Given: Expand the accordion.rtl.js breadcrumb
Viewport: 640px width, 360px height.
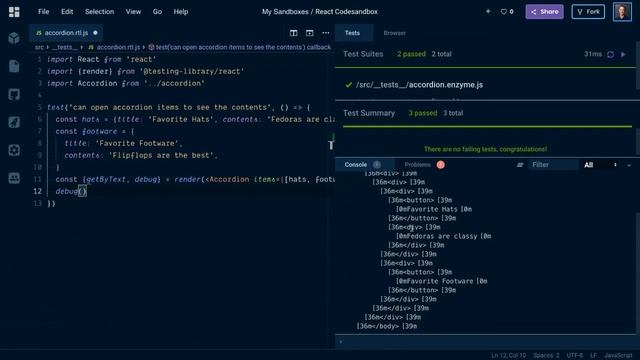Looking at the screenshot, I should pos(118,47).
